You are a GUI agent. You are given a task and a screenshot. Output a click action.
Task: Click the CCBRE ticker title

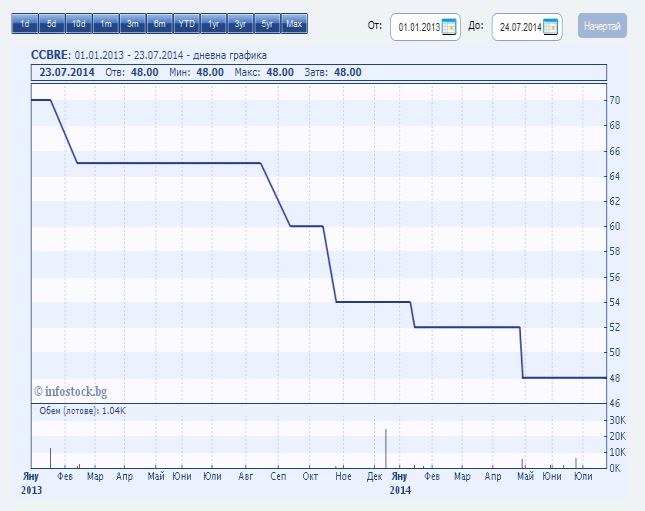(49, 55)
